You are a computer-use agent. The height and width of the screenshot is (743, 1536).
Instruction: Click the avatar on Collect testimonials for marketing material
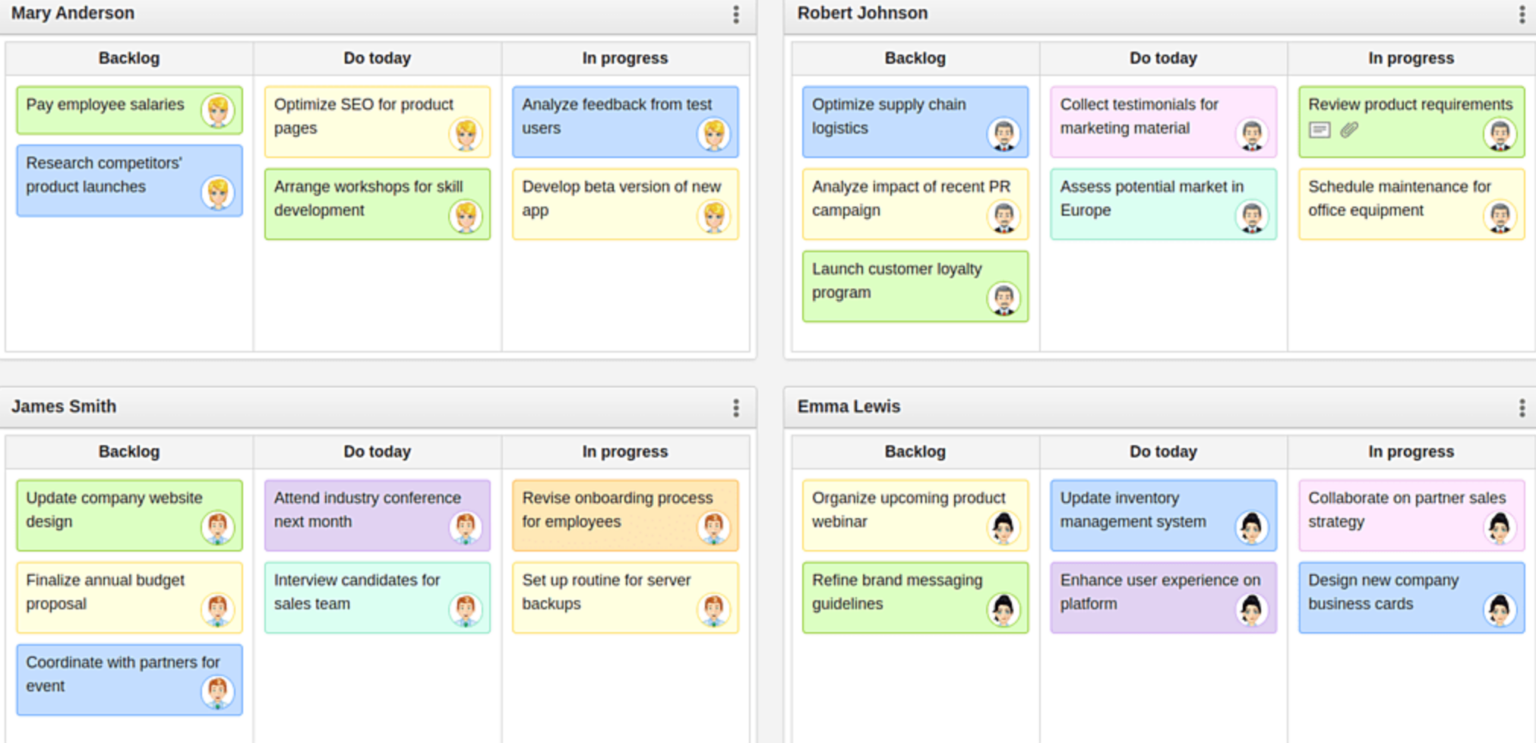tap(1250, 134)
